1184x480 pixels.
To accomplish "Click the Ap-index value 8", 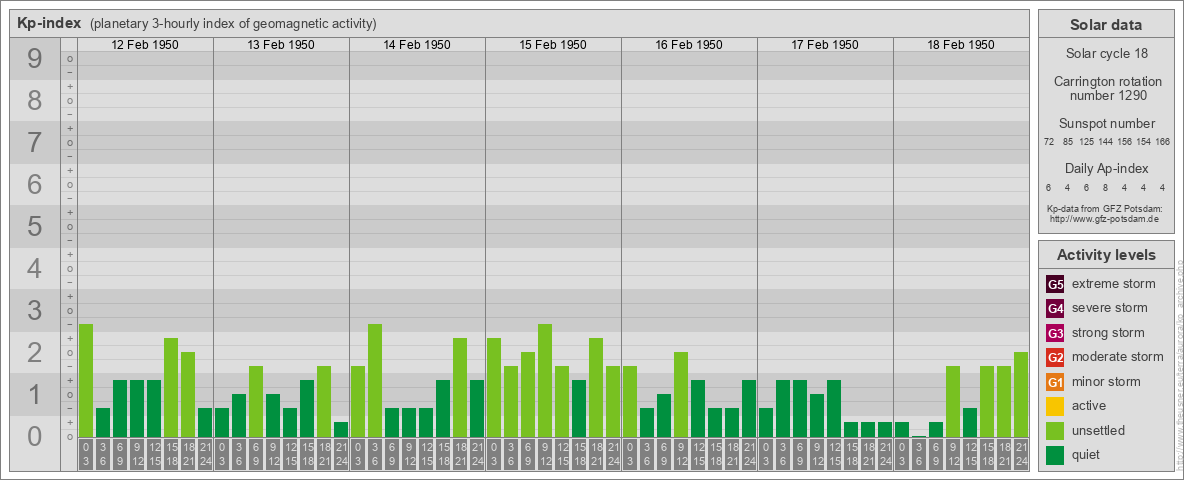I will 1105,187.
